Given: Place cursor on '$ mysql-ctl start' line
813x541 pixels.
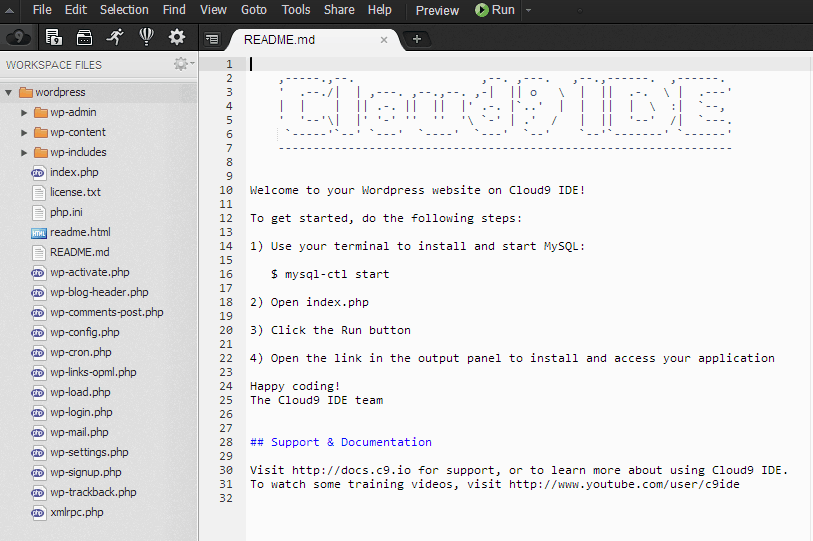Looking at the screenshot, I should pos(330,274).
